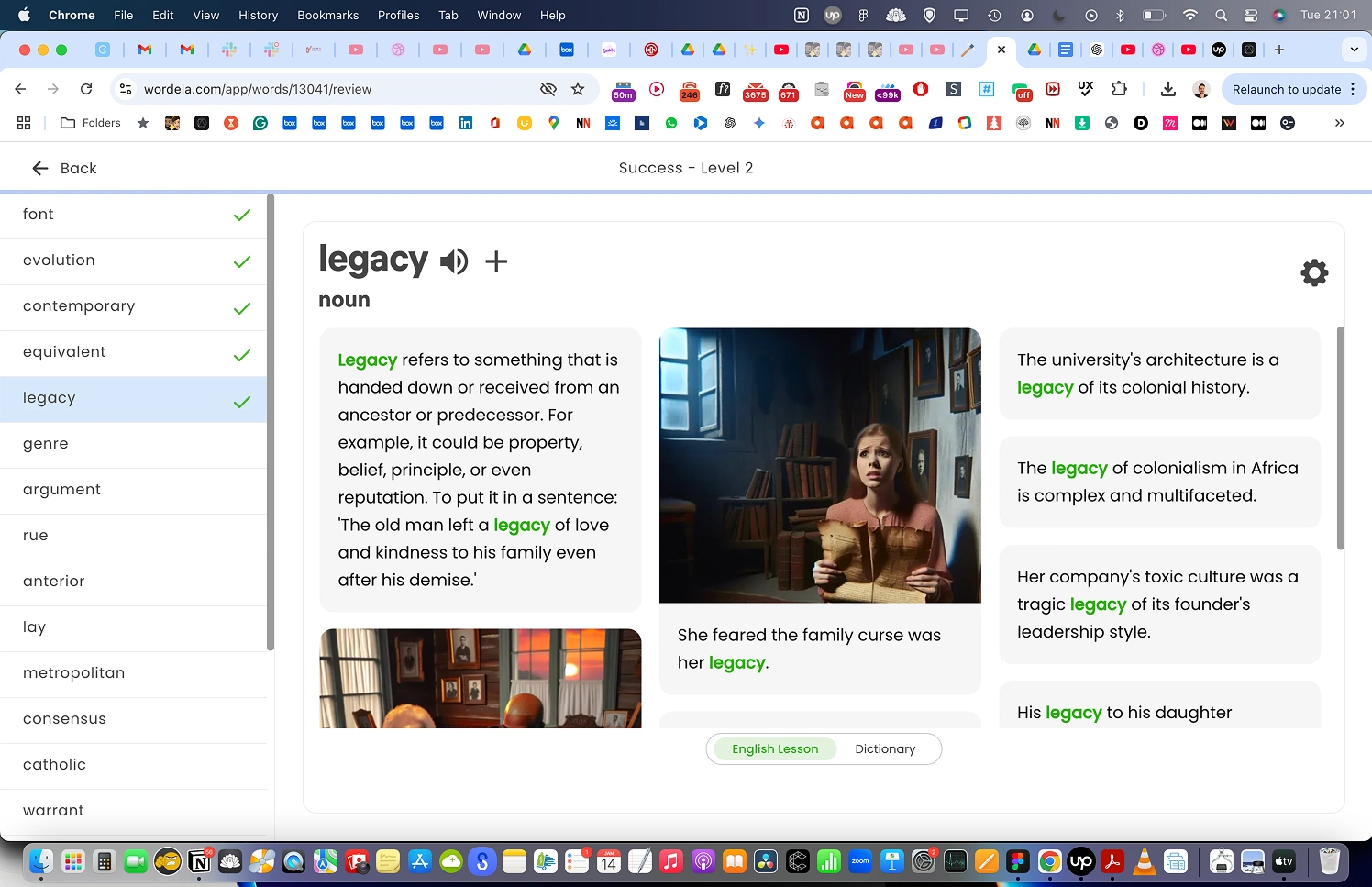Select the English Lesson tab
The height and width of the screenshot is (887, 1372).
775,748
